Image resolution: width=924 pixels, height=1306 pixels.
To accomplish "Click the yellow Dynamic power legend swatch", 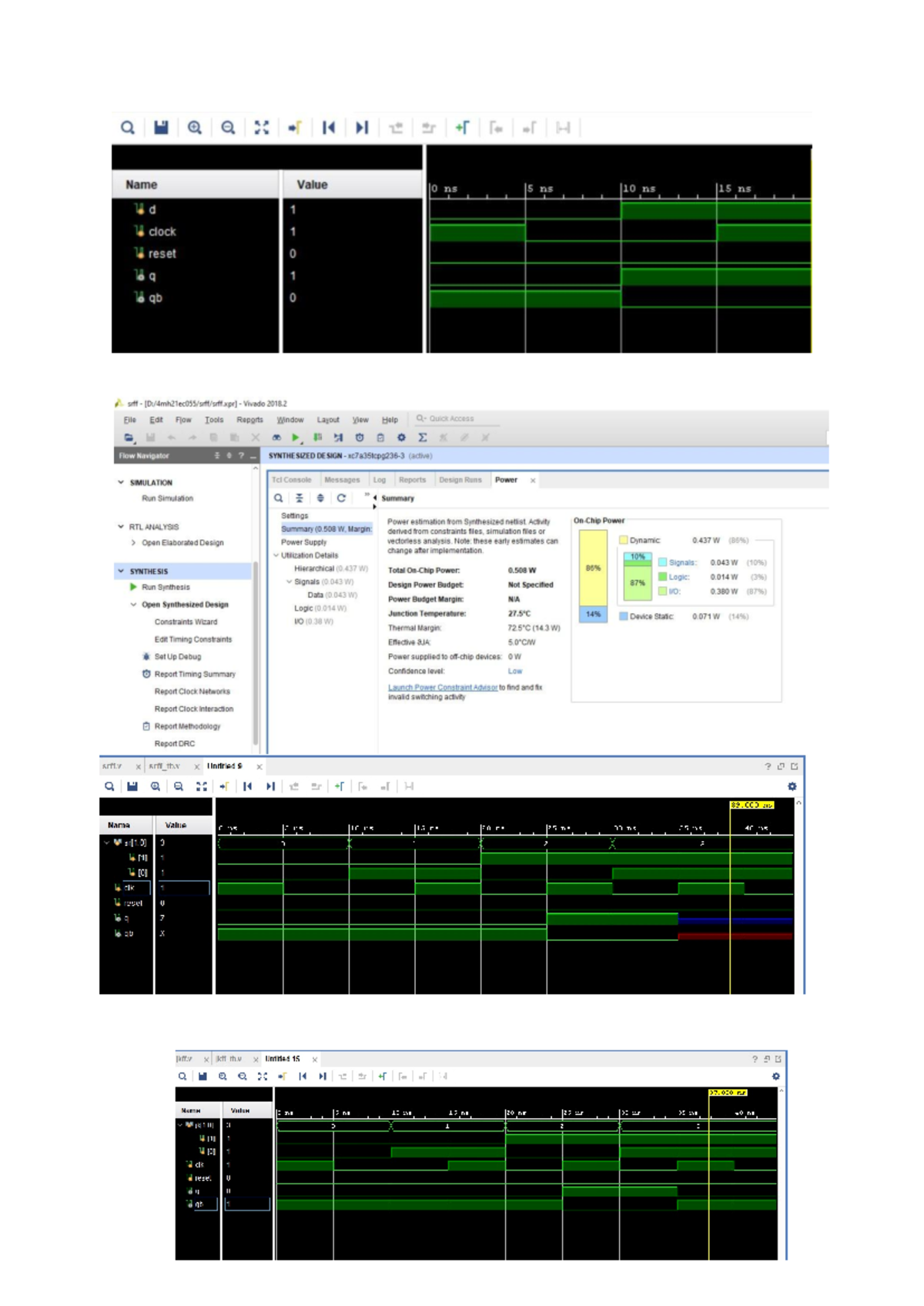I will coord(624,541).
